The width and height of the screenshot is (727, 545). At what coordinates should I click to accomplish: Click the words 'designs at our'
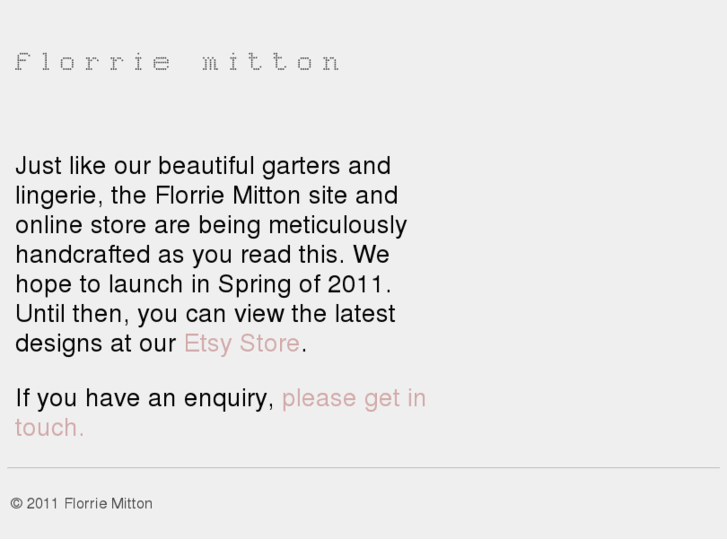point(95,343)
